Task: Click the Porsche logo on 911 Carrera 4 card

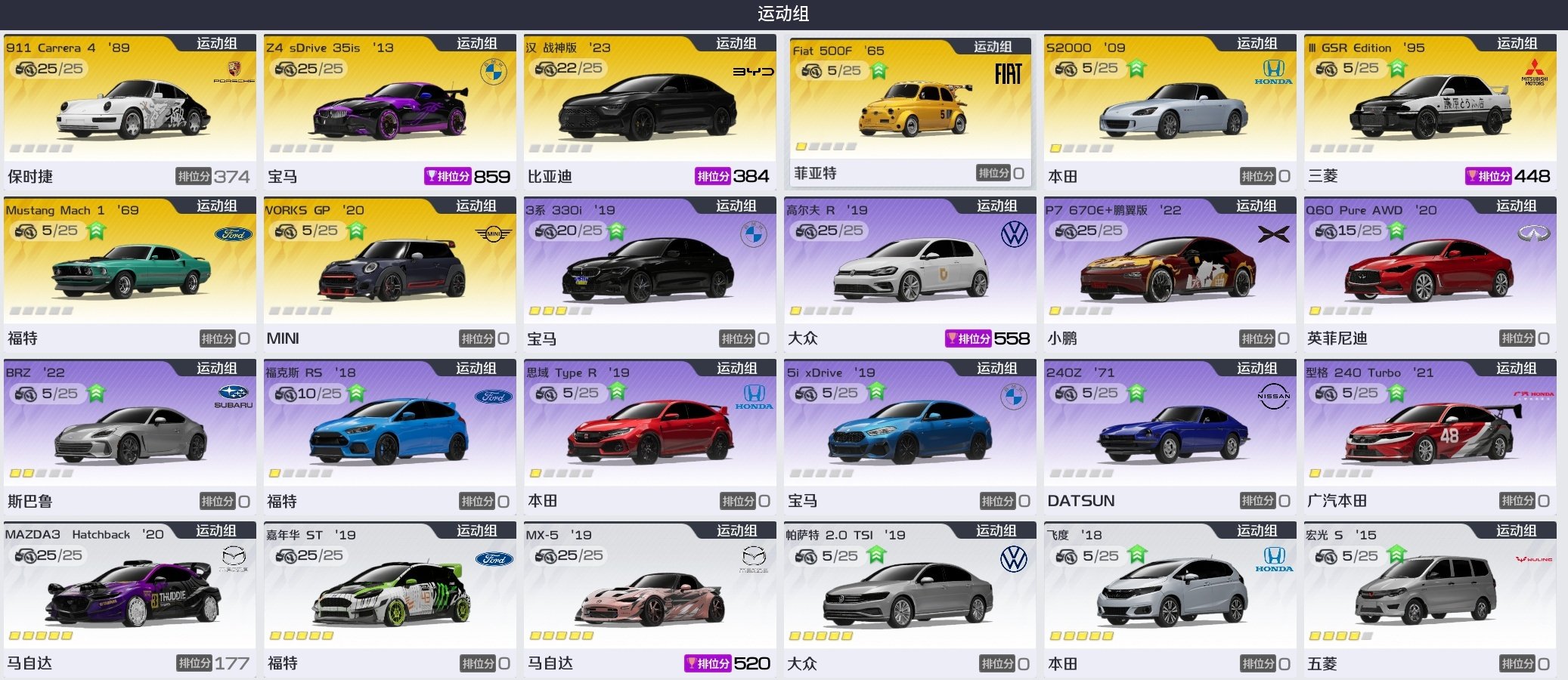Action: (234, 72)
